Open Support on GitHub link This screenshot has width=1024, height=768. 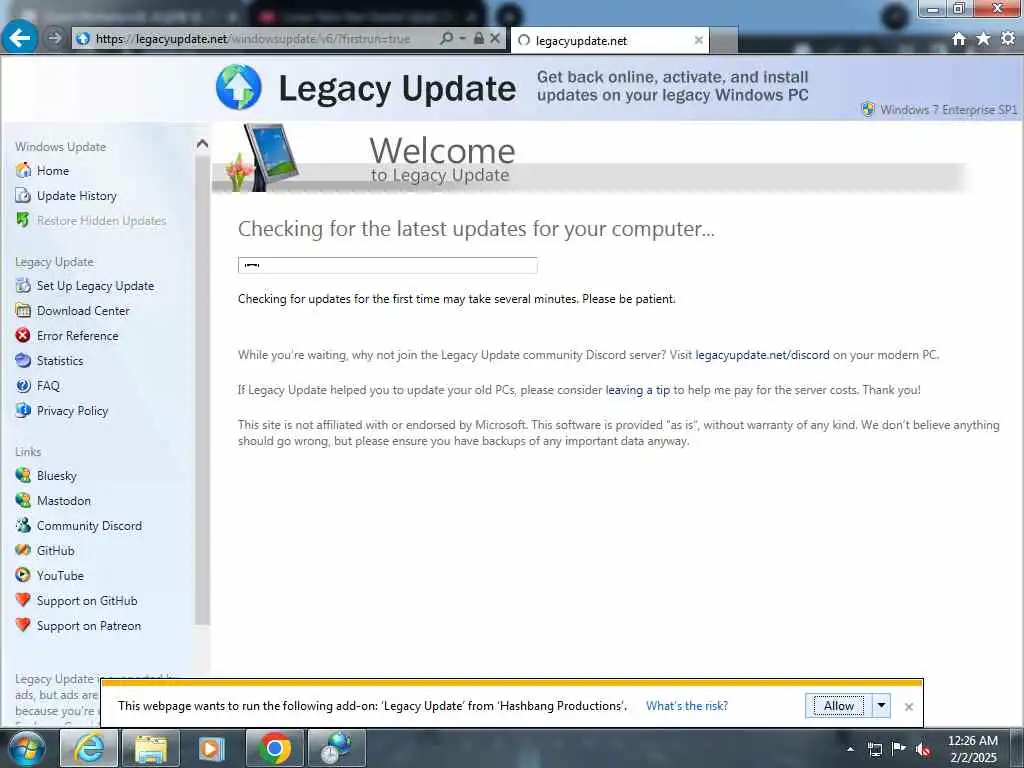click(87, 601)
